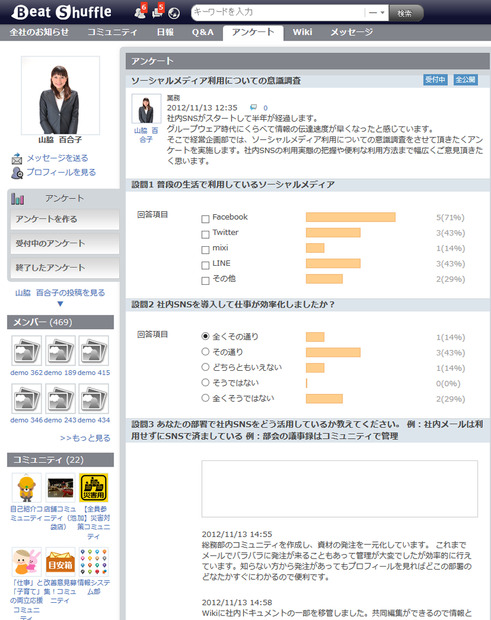Click the 全公開 visibility badge

(x=465, y=80)
